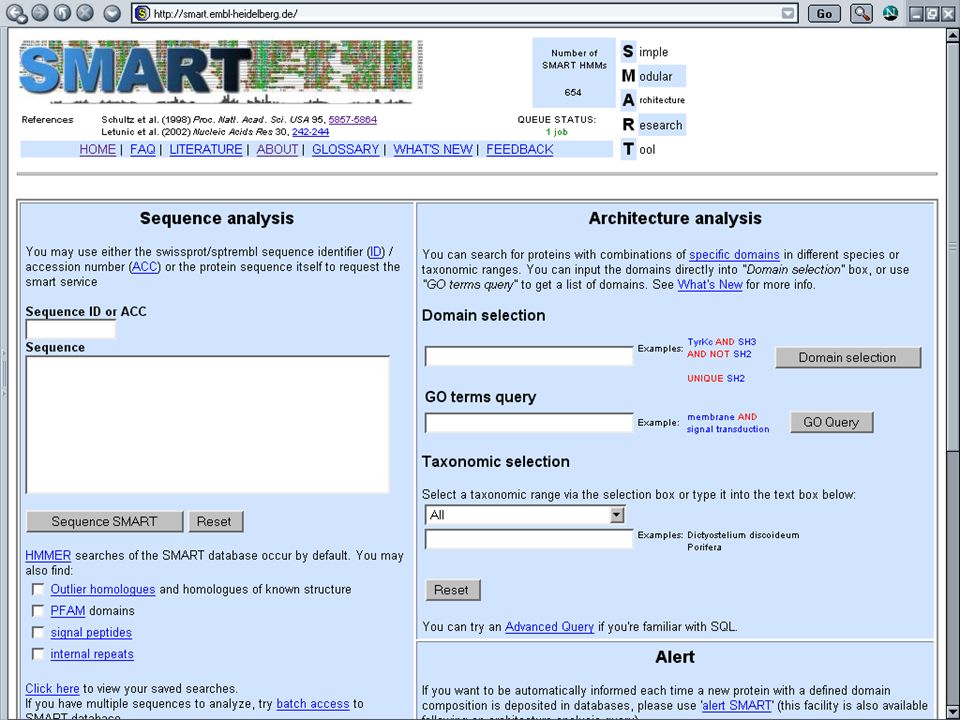Click the site icon in the address bar
960x720 pixels.
(142, 13)
